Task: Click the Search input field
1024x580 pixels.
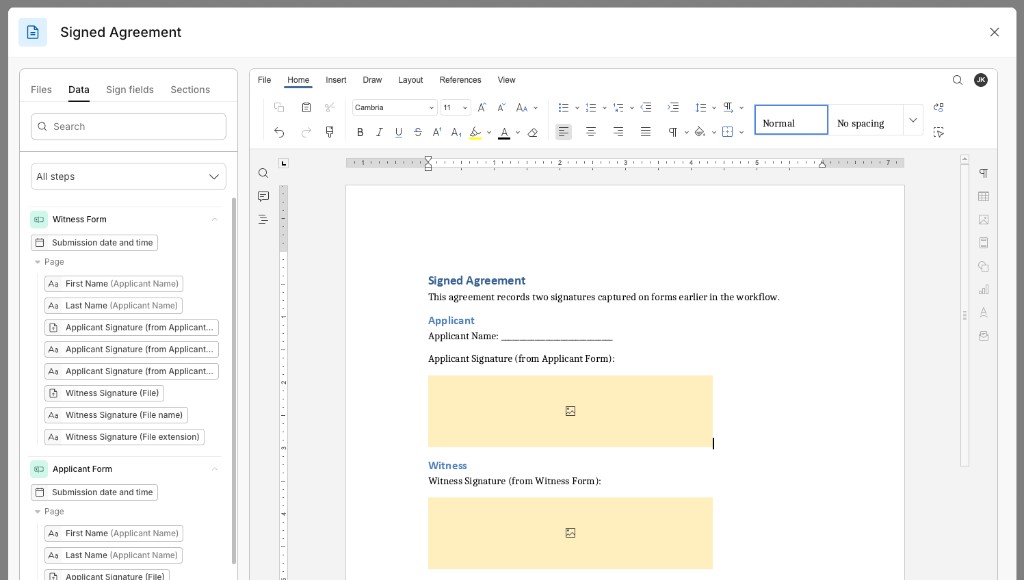Action: pyautogui.click(x=129, y=127)
